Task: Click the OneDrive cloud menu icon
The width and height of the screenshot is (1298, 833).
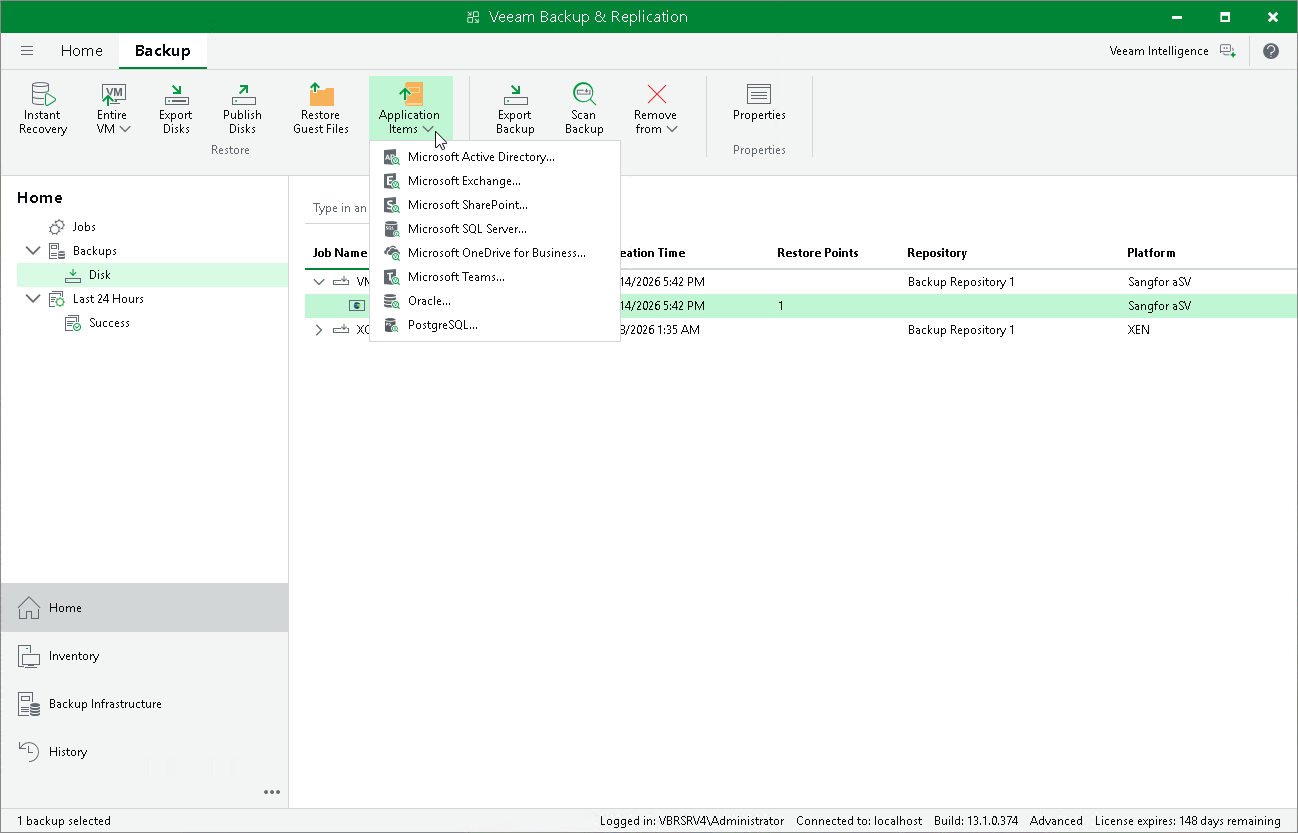Action: click(391, 253)
